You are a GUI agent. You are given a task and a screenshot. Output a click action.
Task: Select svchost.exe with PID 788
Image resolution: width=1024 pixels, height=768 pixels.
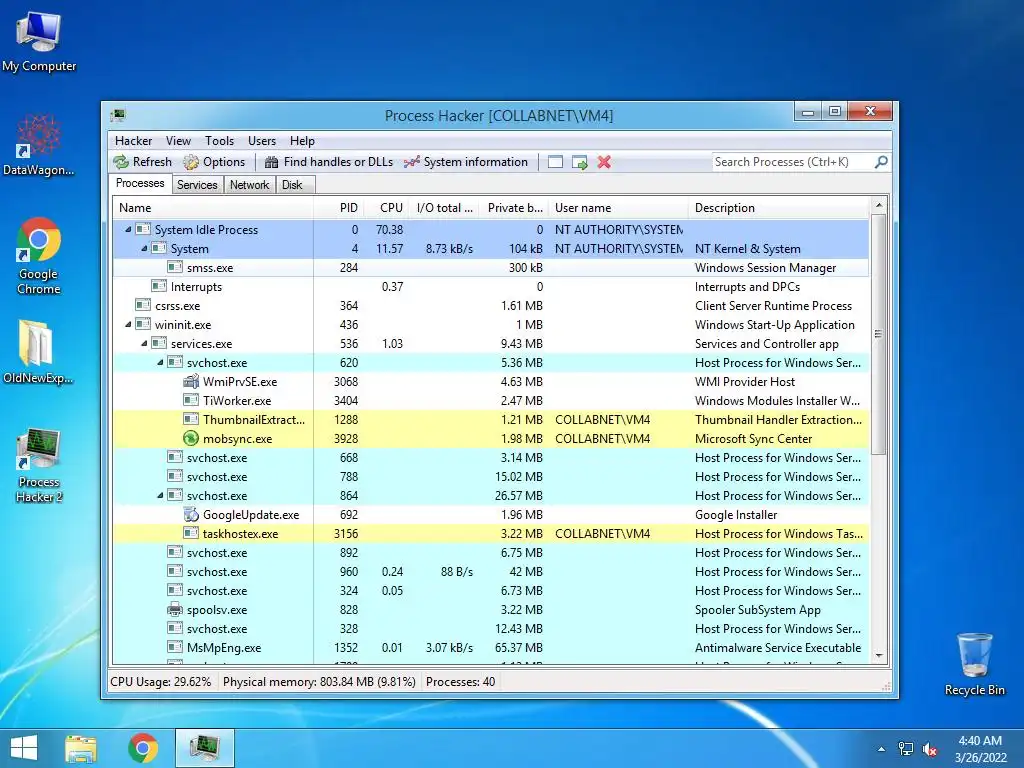491,477
